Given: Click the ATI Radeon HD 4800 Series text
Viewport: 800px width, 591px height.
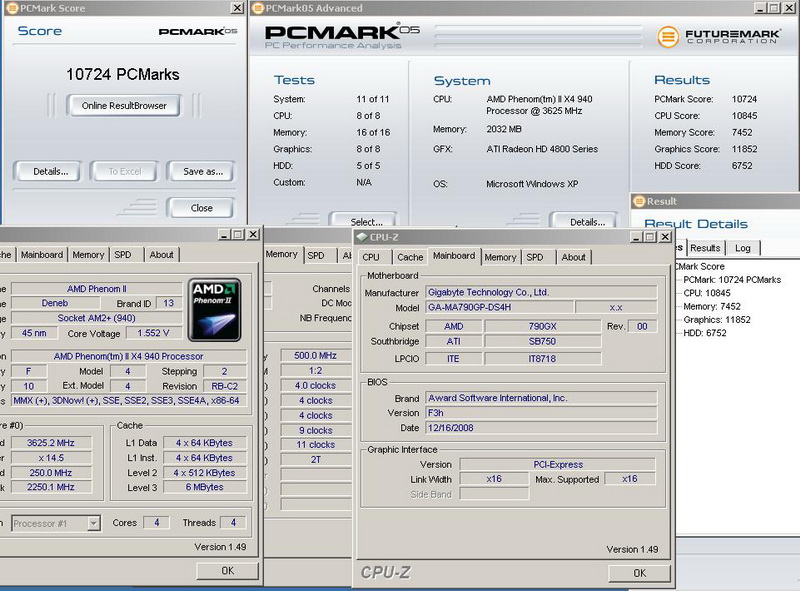Looking at the screenshot, I should point(542,149).
